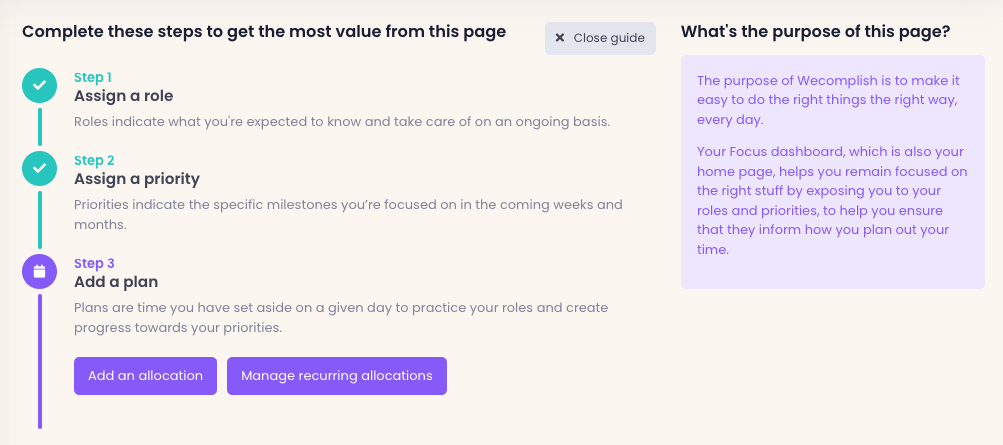Open Manage recurring allocations
The image size is (1003, 445).
pos(336,376)
